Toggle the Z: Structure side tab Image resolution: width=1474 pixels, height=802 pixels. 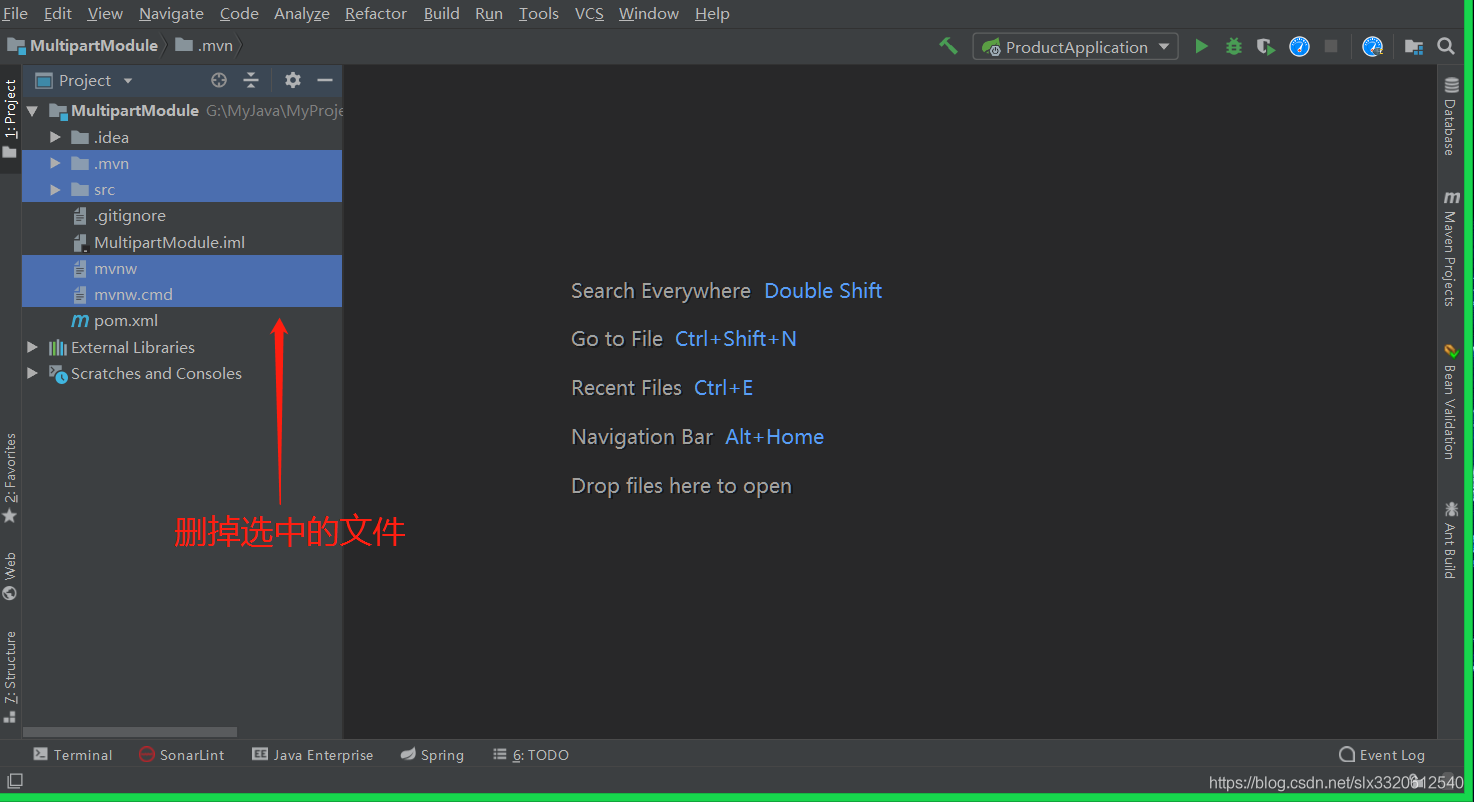(x=10, y=676)
